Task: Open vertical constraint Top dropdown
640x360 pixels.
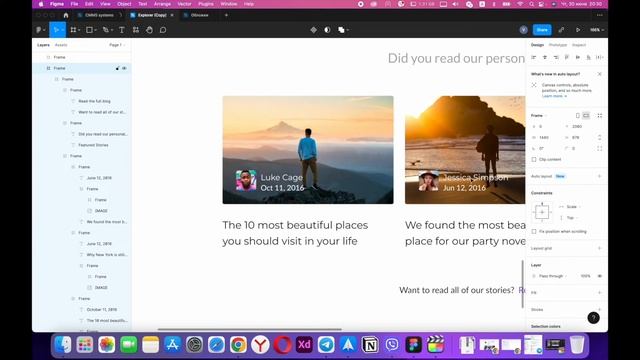Action: [x=572, y=218]
